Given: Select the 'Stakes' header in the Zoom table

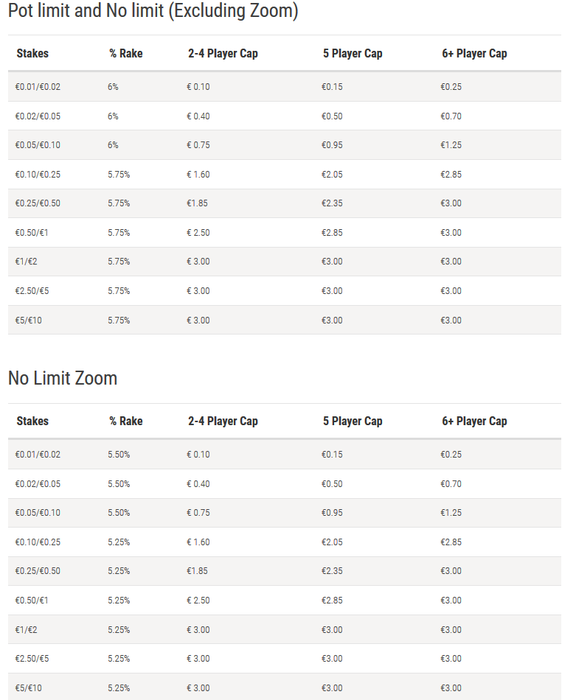Looking at the screenshot, I should 33,421.
